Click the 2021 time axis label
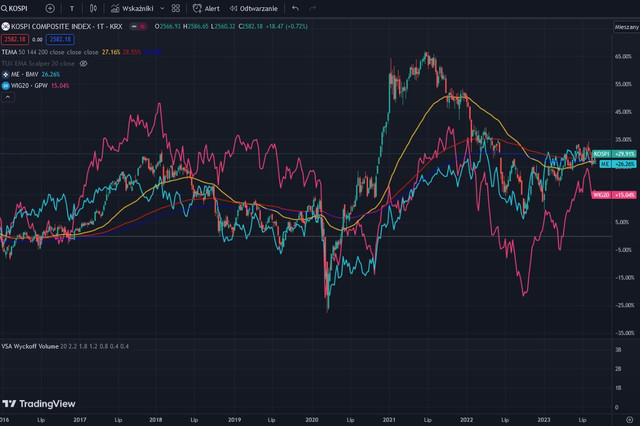Image resolution: width=640 pixels, height=426 pixels. pyautogui.click(x=389, y=420)
